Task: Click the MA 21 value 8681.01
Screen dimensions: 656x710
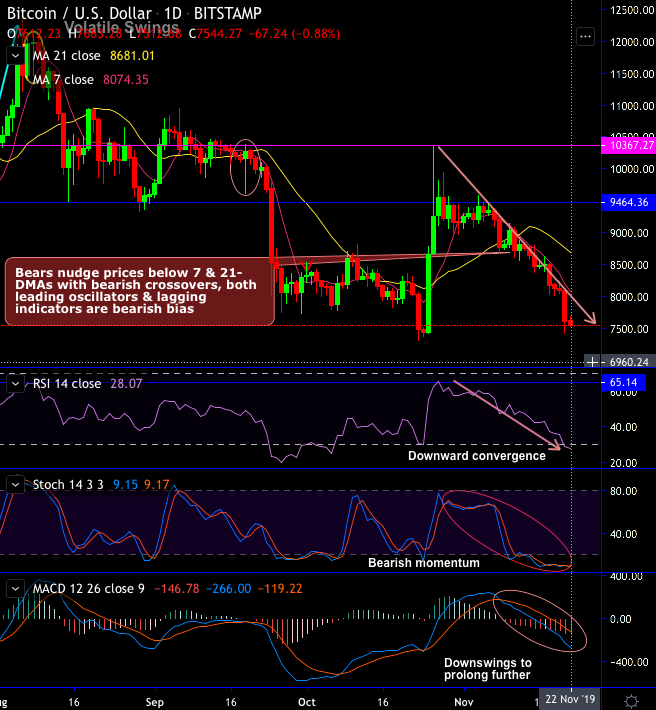Action: pos(132,56)
